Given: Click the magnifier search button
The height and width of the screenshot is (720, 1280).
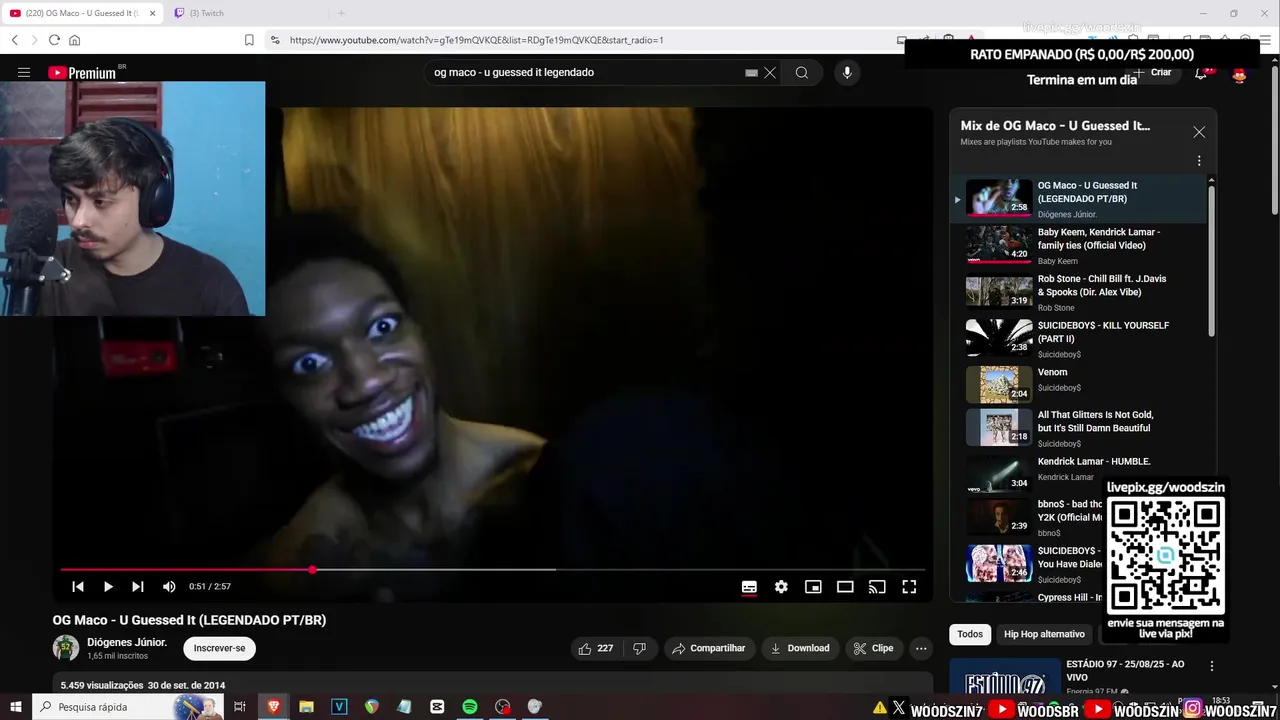Looking at the screenshot, I should (x=802, y=73).
